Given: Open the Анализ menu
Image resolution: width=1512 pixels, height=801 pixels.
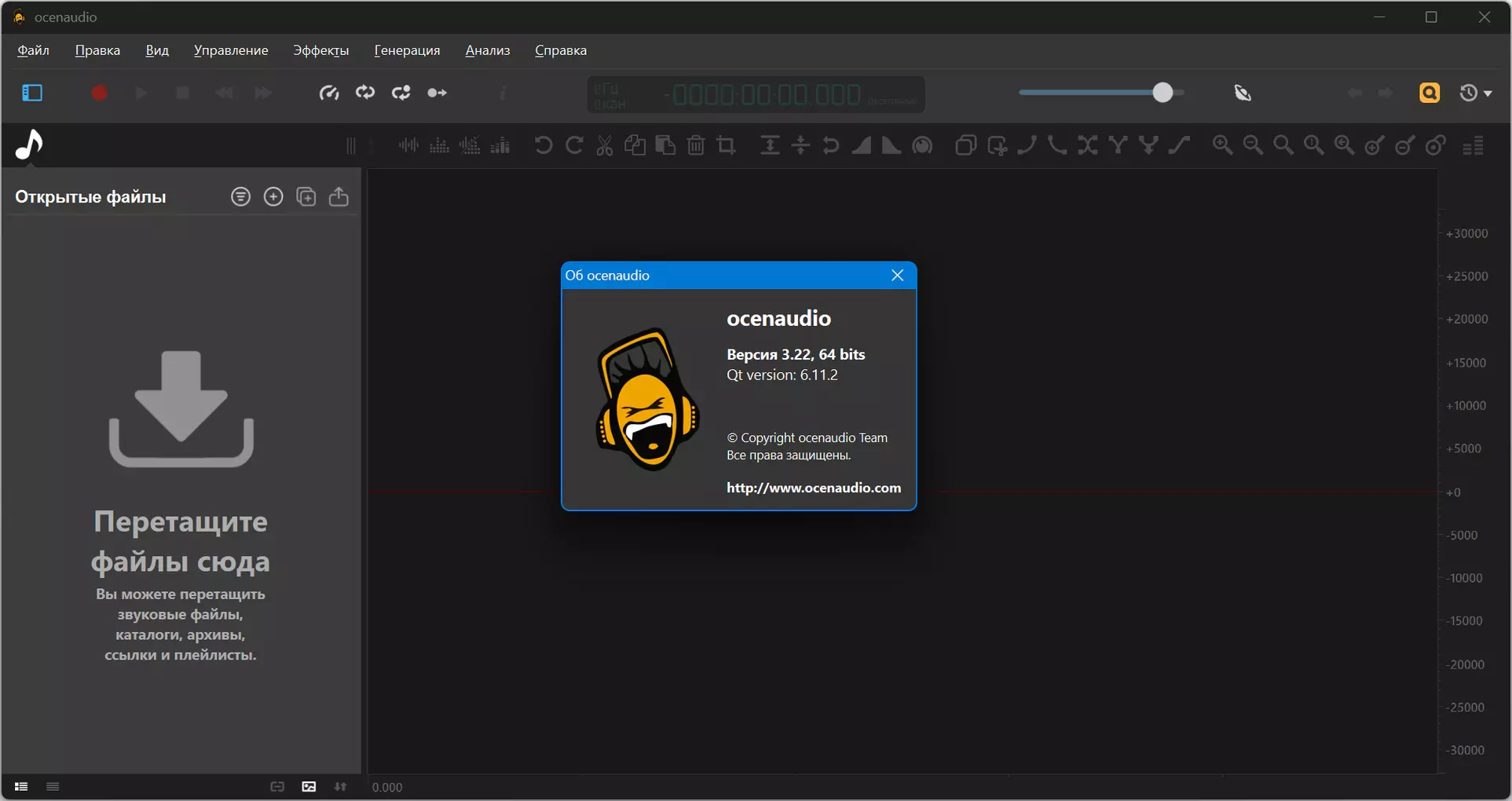Looking at the screenshot, I should pyautogui.click(x=488, y=50).
